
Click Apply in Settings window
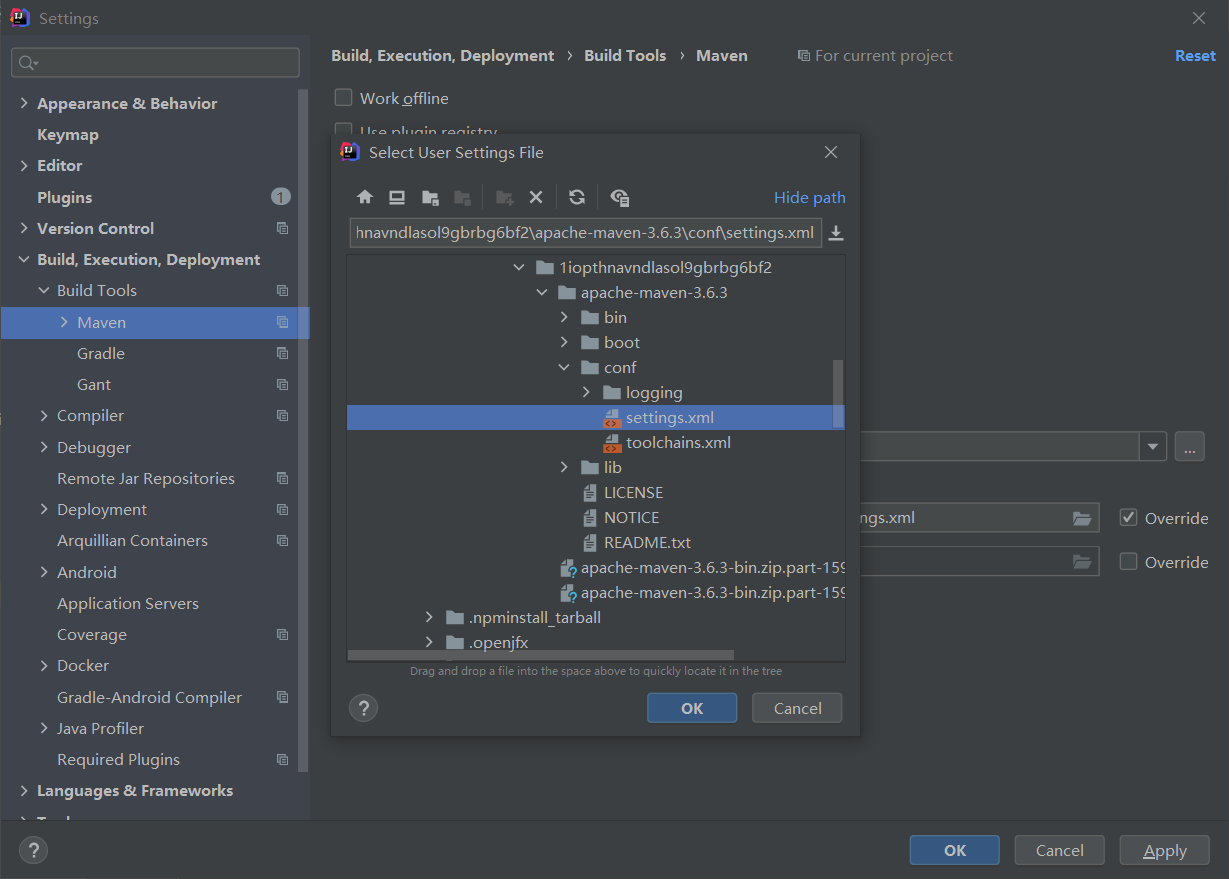tap(1165, 850)
